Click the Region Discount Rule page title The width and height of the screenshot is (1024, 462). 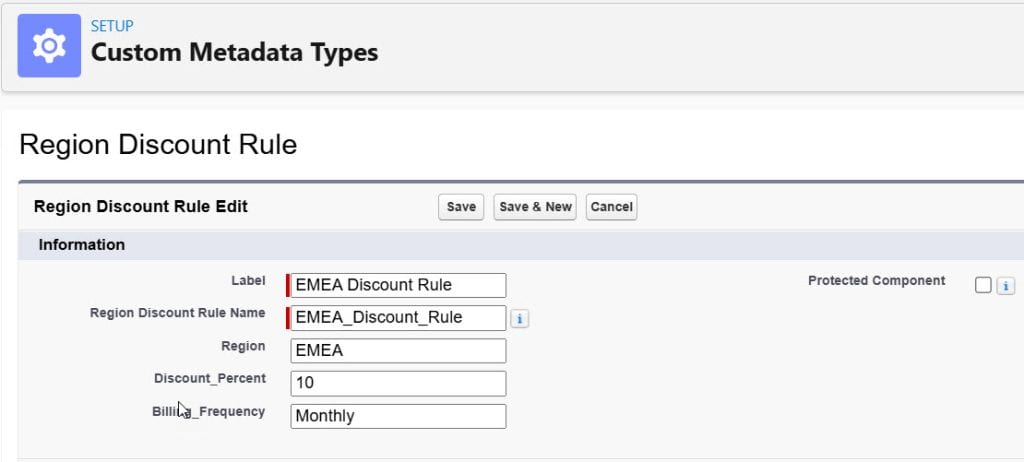click(x=158, y=144)
